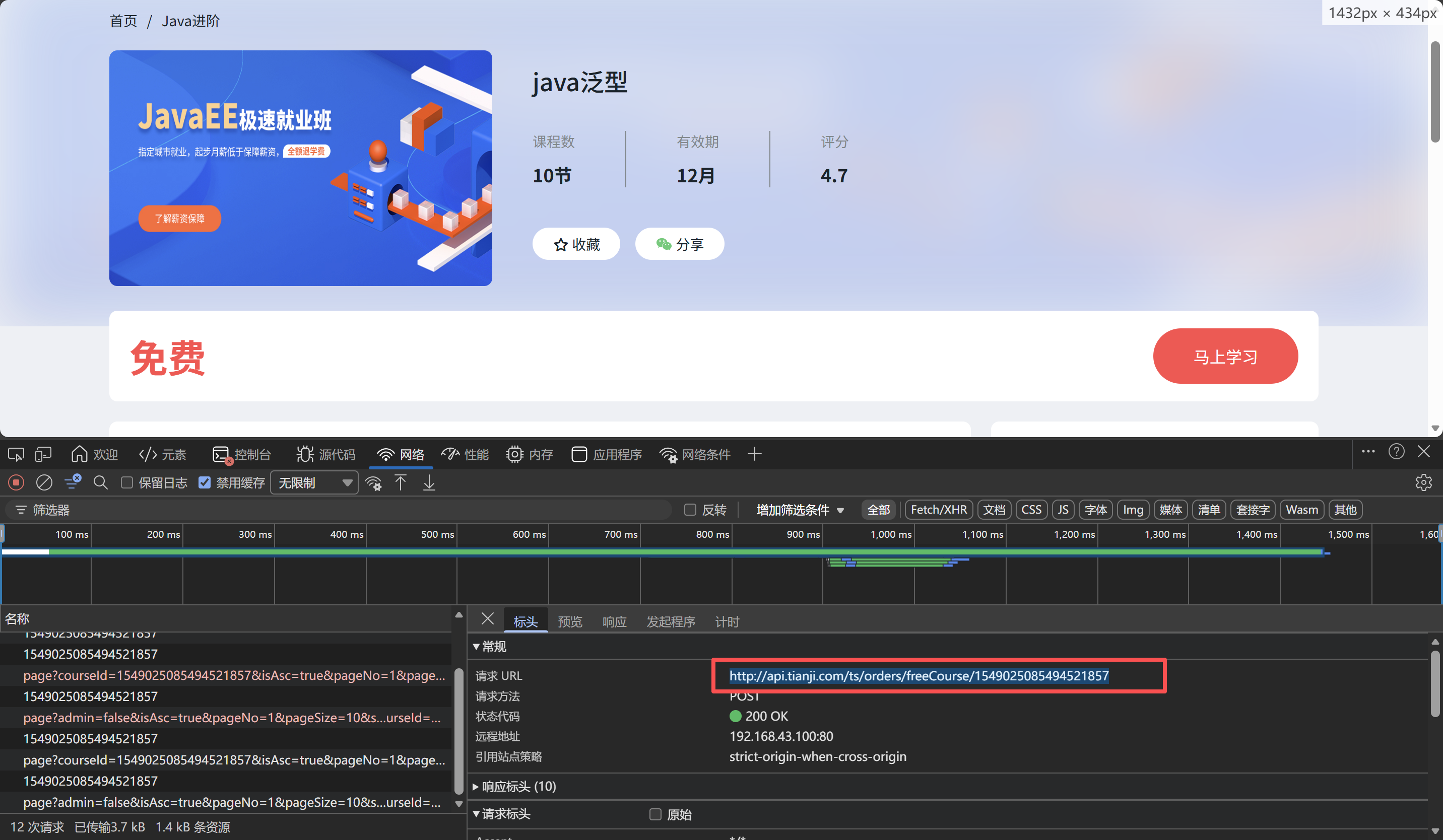Open the 增加筛选条件 dropdown

[800, 510]
